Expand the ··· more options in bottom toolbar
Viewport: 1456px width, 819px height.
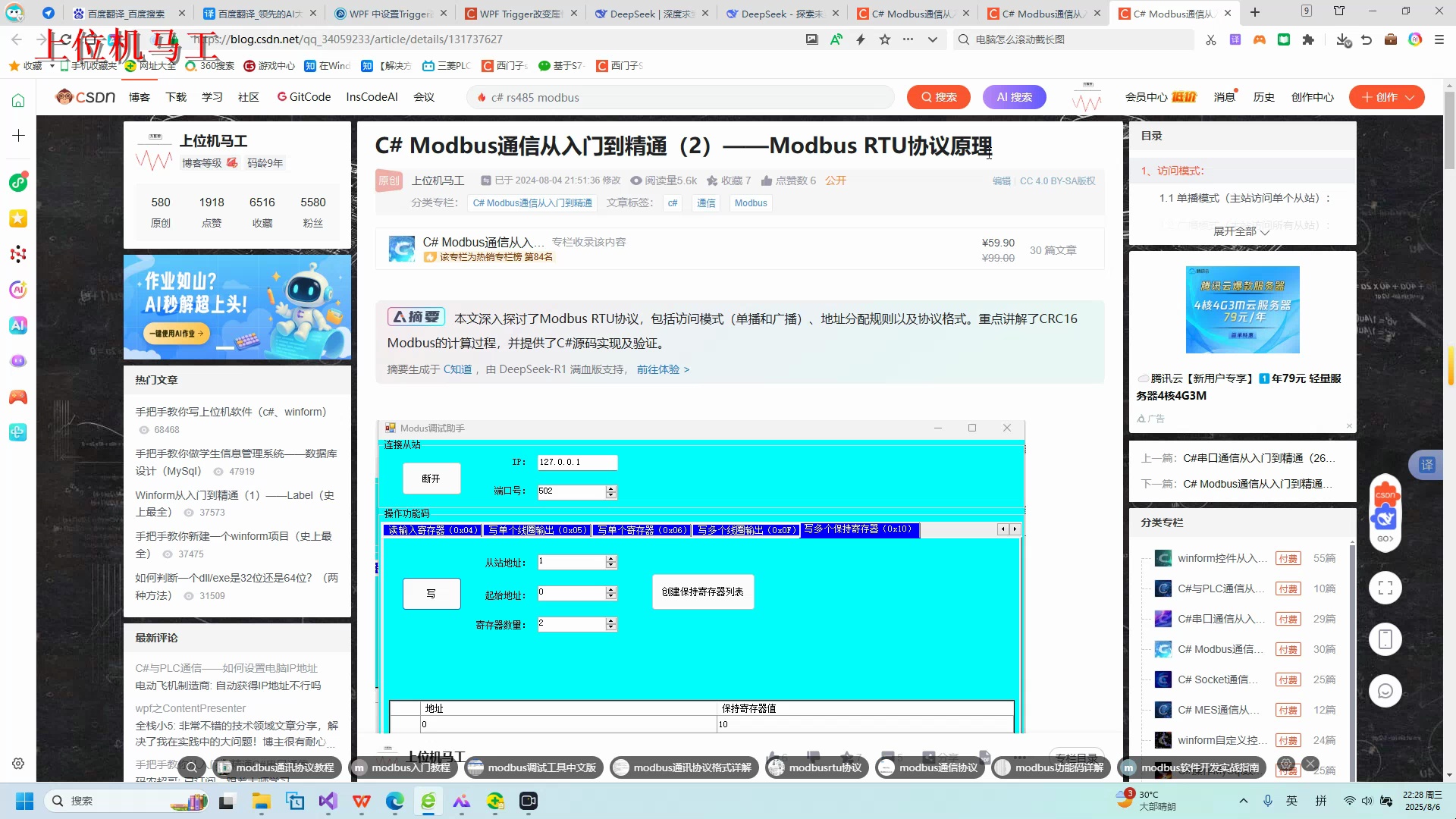1019,758
